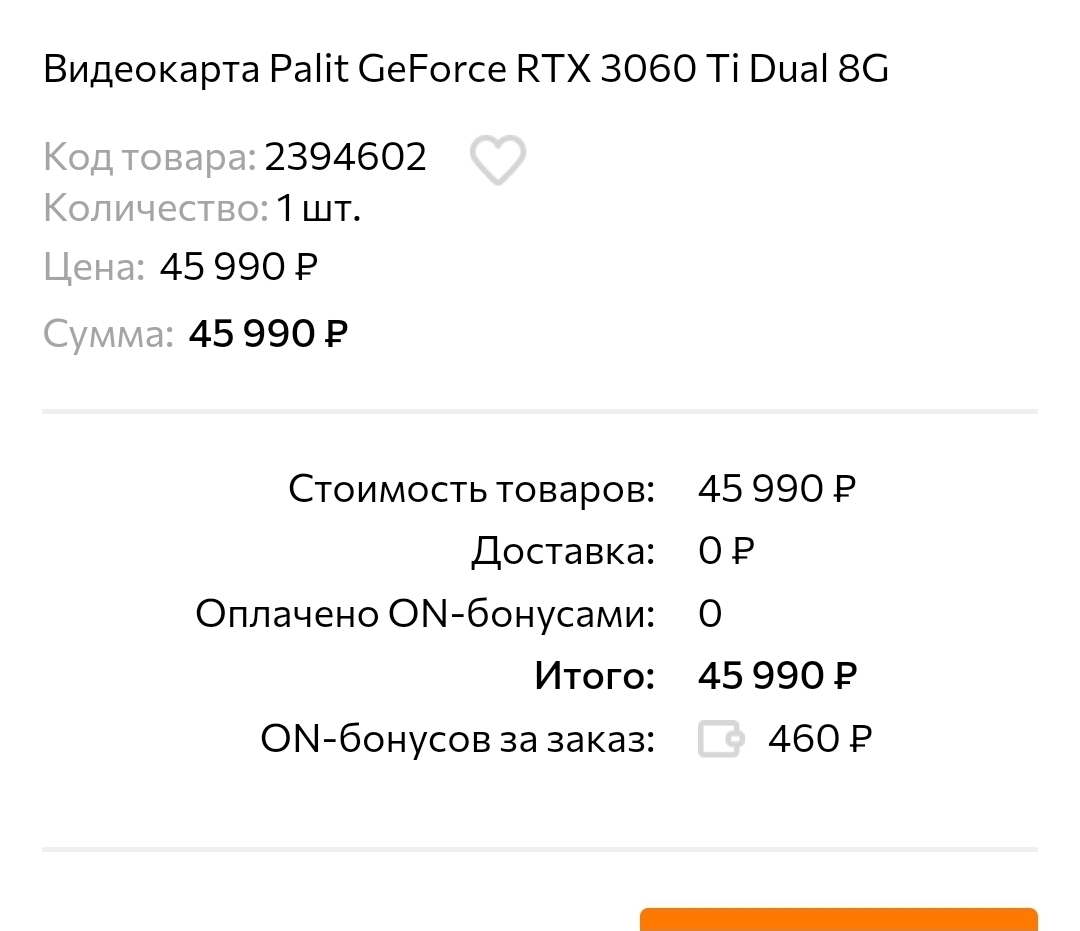Click the ON-бонусов за заказ label
The image size is (1080, 931).
457,739
